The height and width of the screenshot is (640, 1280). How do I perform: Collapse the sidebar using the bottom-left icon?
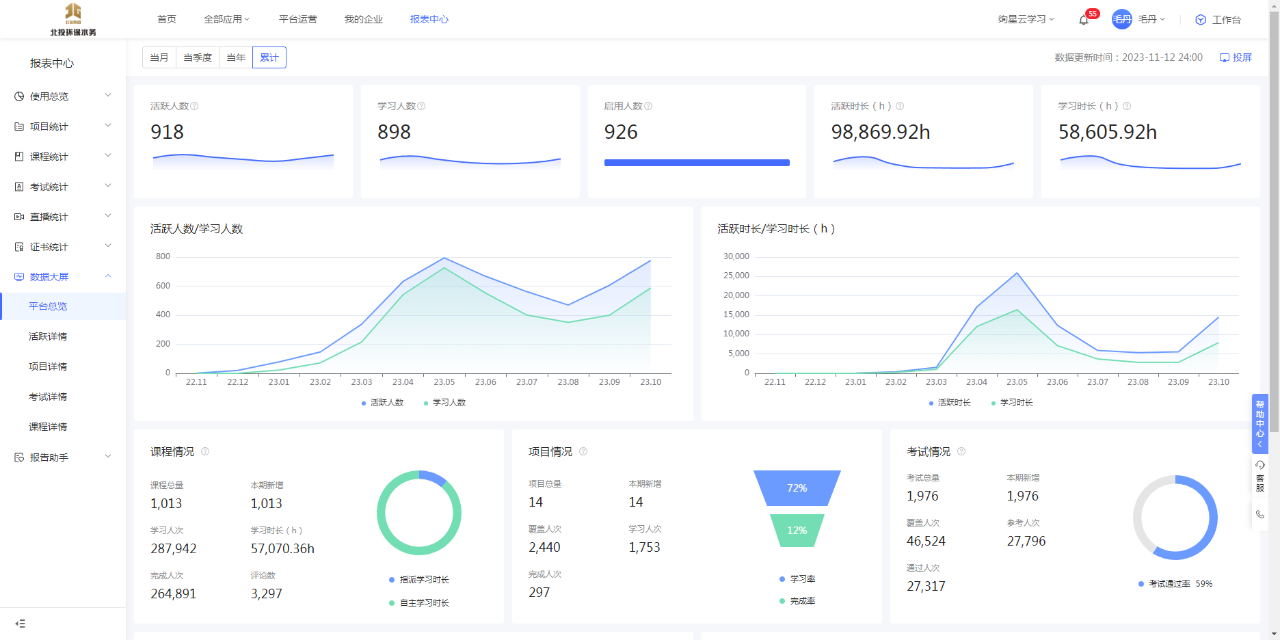click(20, 623)
